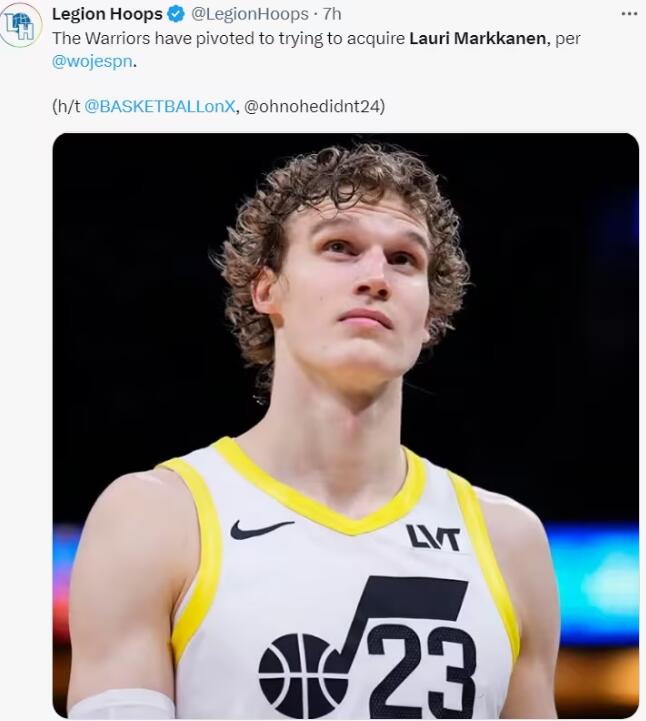Viewport: 646px width, 721px height.
Task: Open the Legion Hoops profile avatar
Action: coord(21,26)
